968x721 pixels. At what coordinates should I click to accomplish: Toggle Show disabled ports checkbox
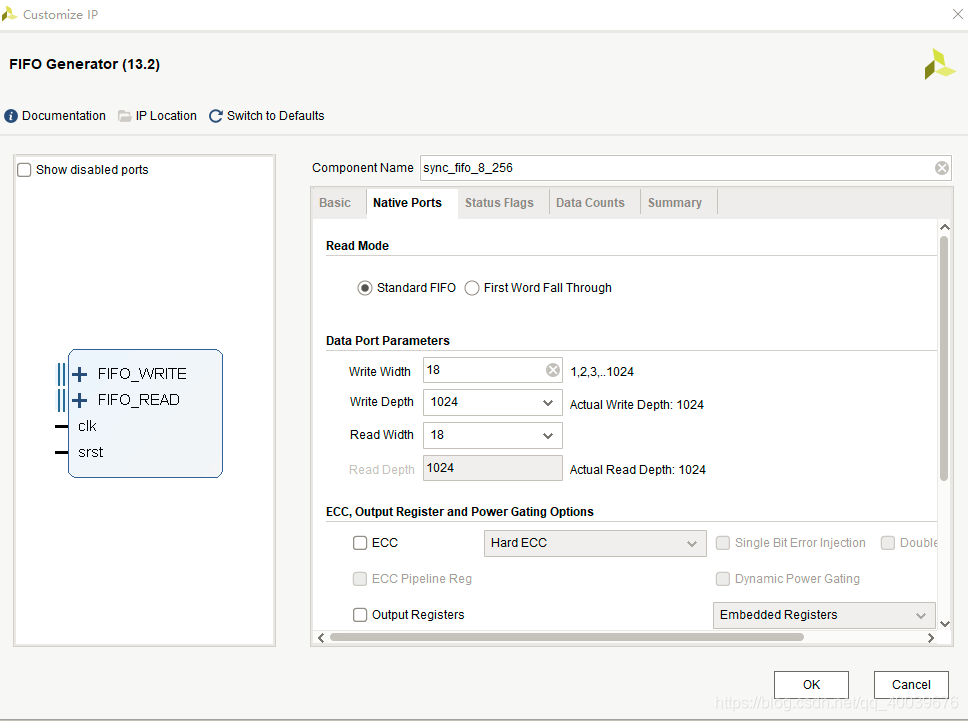coord(24,170)
